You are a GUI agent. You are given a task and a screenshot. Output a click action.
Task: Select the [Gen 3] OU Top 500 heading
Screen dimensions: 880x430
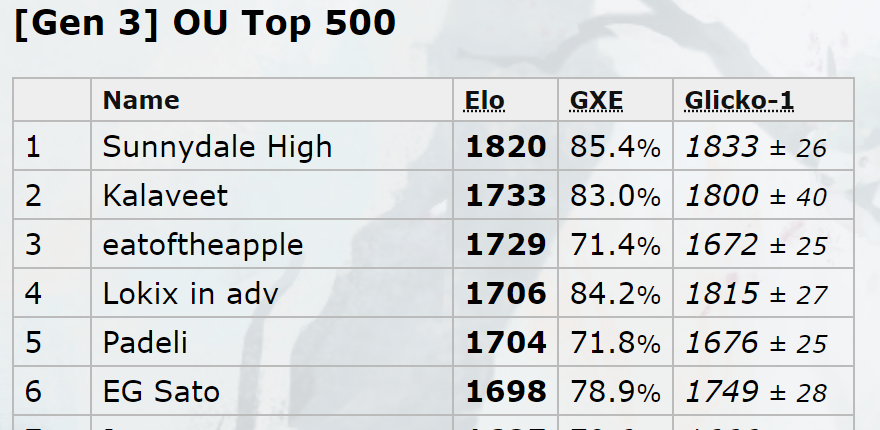[x=205, y=23]
